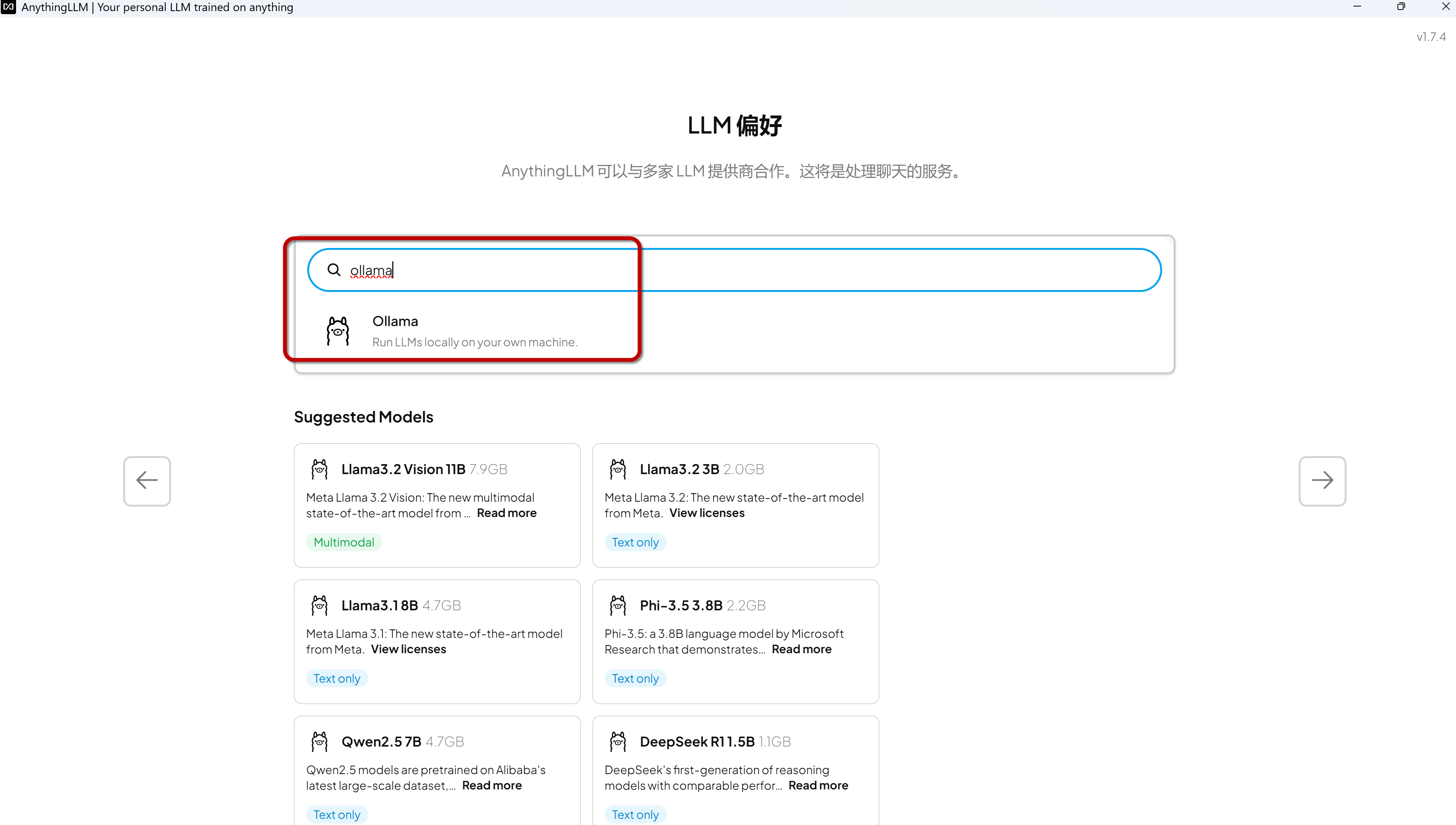Click the Llama3.1 8B model icon
The image size is (1456, 825).
[x=320, y=605]
